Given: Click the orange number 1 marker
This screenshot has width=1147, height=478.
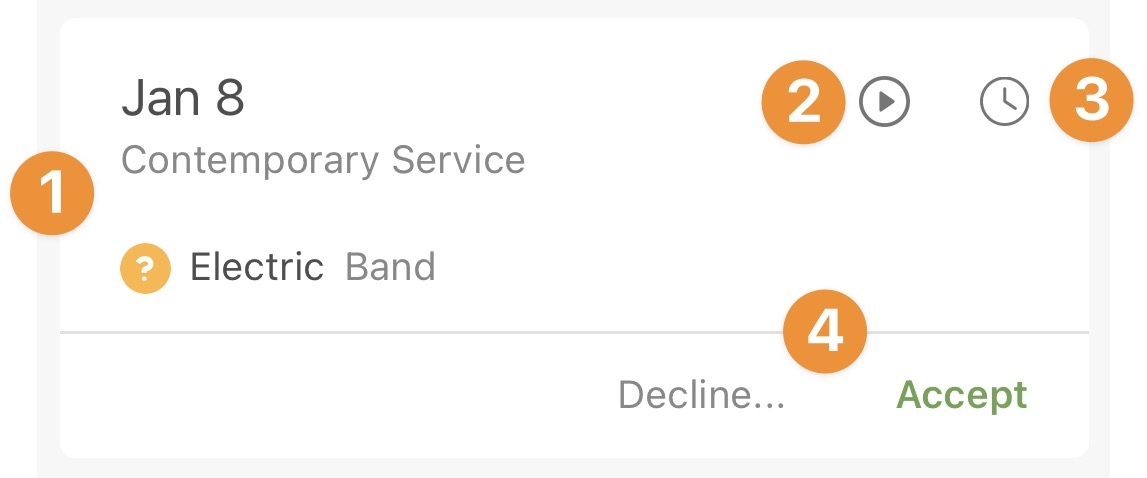Looking at the screenshot, I should pyautogui.click(x=52, y=193).
